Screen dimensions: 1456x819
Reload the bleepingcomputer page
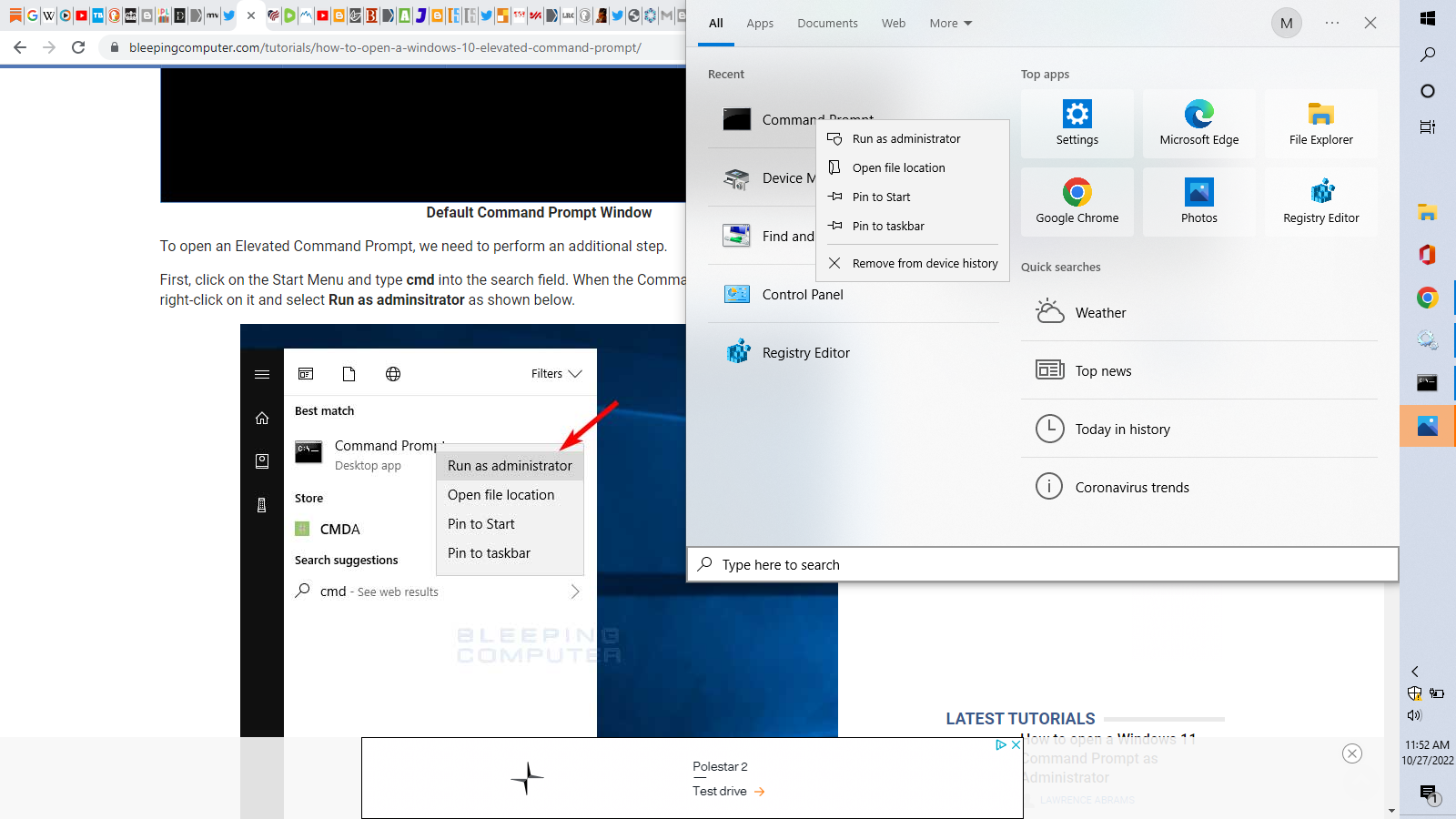(x=78, y=47)
